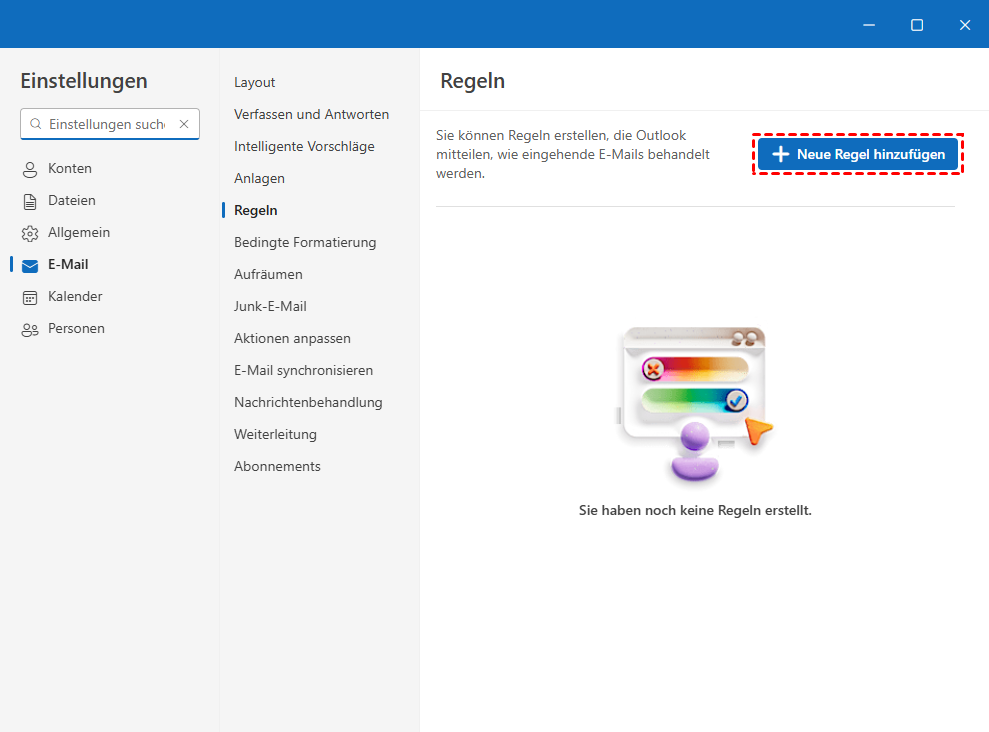The width and height of the screenshot is (989, 732).
Task: Open the Abonnements page
Action: tap(277, 466)
